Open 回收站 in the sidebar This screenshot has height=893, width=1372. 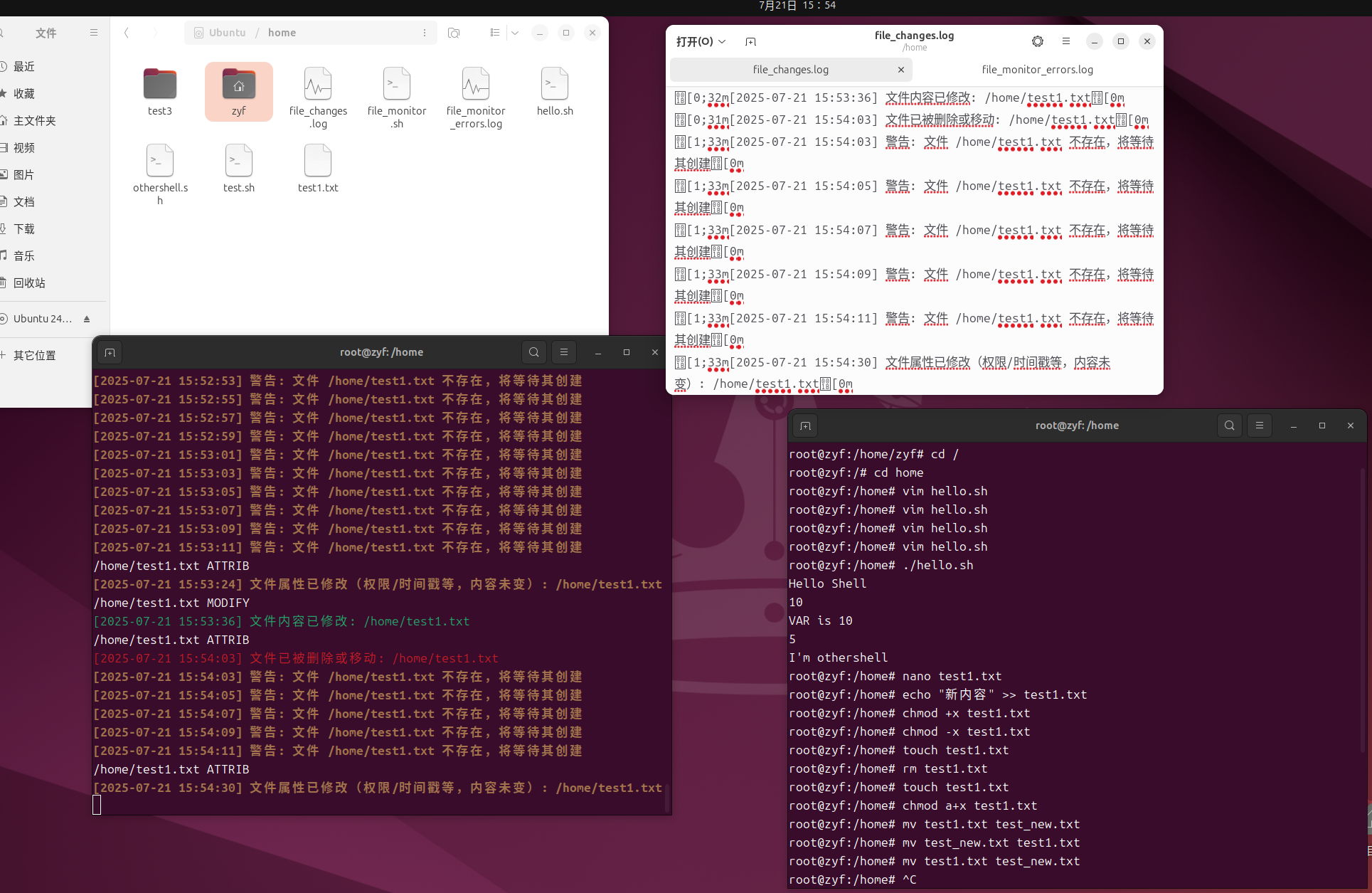(29, 283)
